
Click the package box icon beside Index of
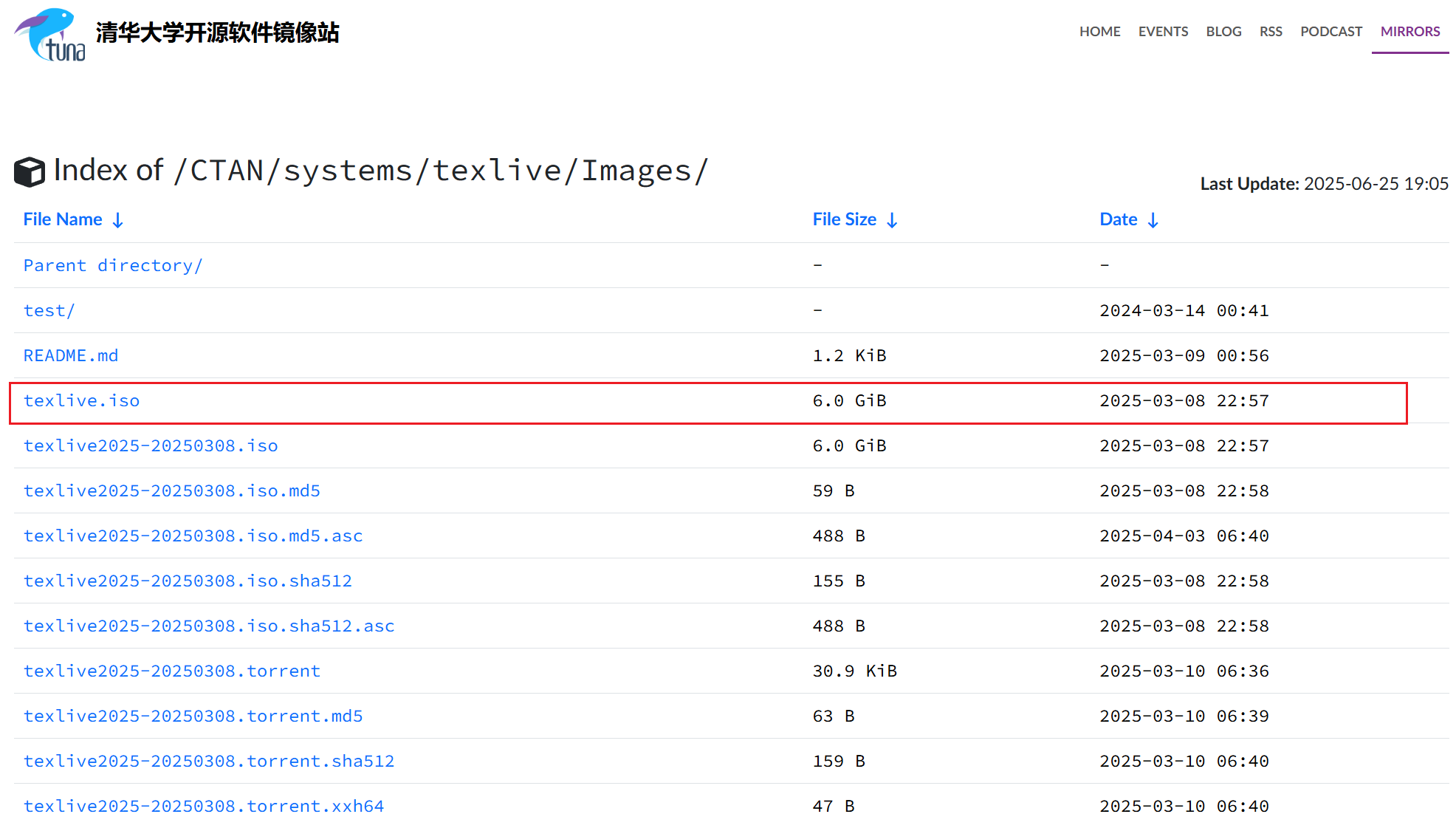coord(30,172)
